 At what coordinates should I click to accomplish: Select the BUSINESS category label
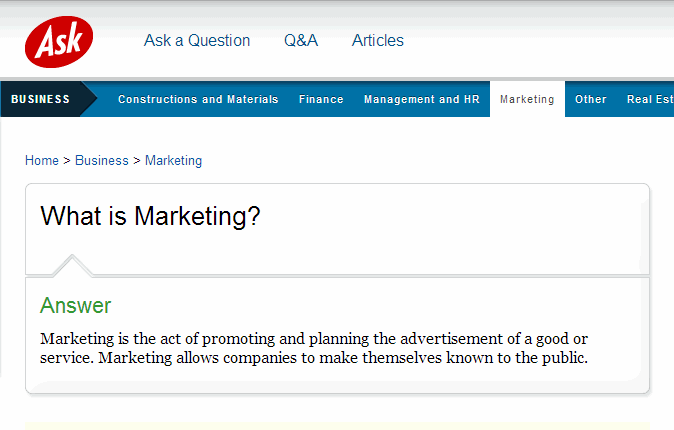[x=40, y=99]
